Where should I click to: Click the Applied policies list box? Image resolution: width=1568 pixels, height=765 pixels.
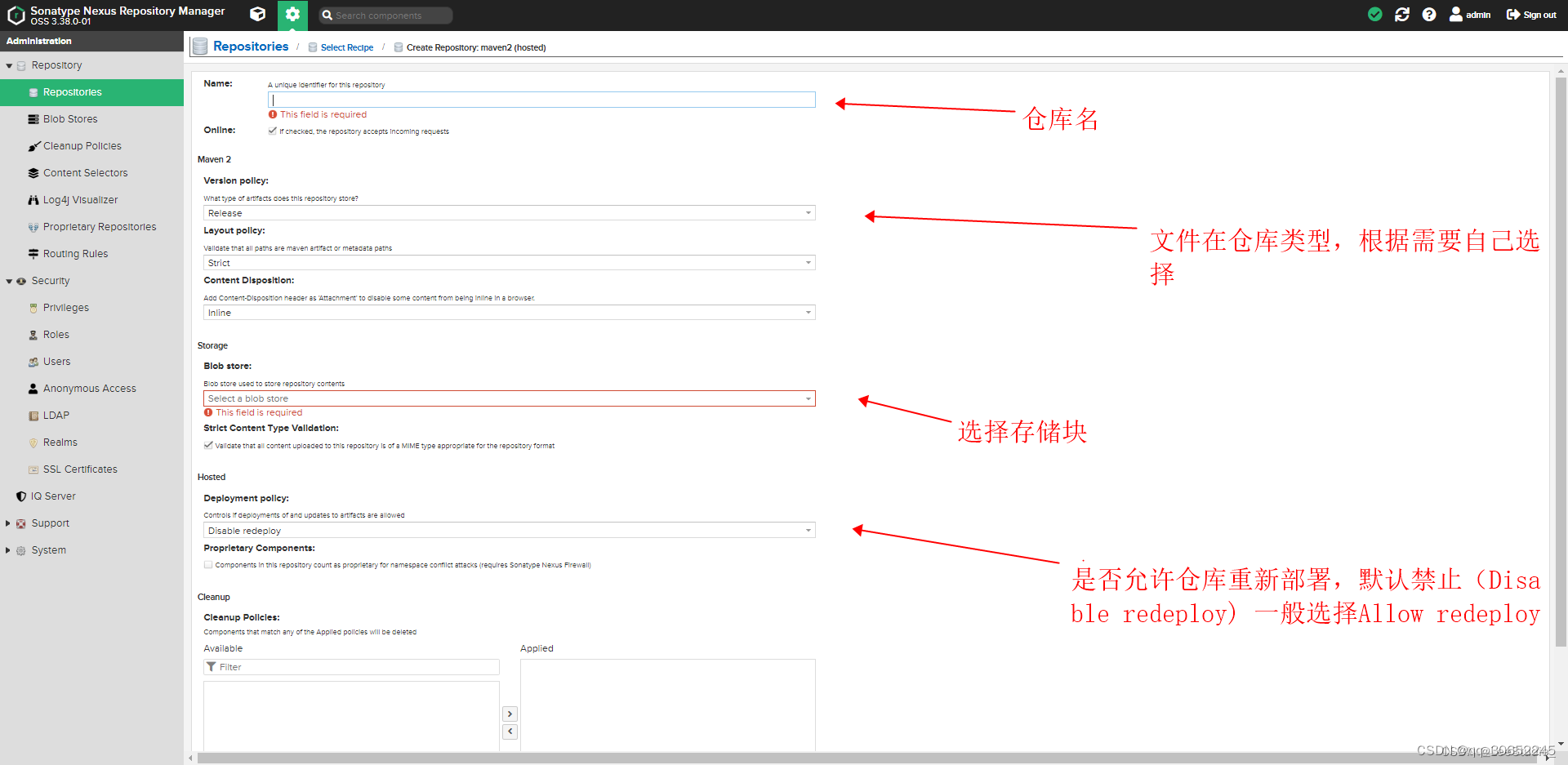click(x=667, y=705)
